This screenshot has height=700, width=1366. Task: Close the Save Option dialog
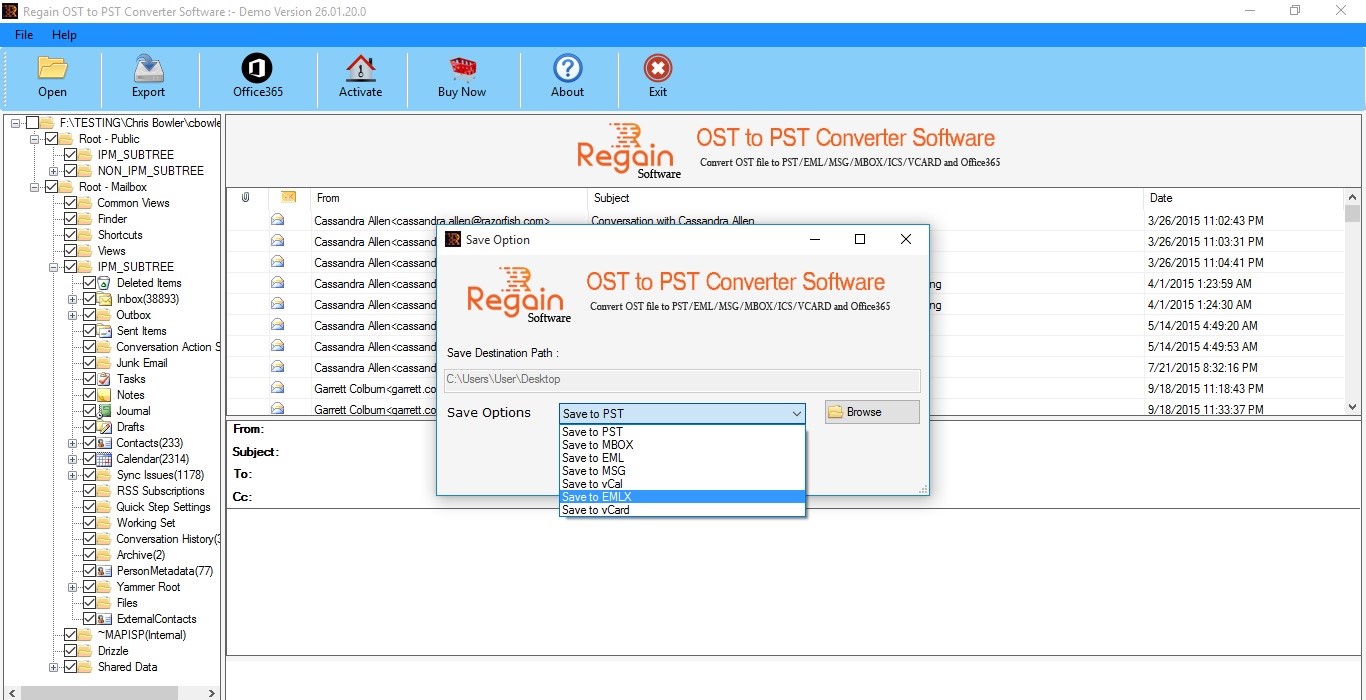click(905, 239)
